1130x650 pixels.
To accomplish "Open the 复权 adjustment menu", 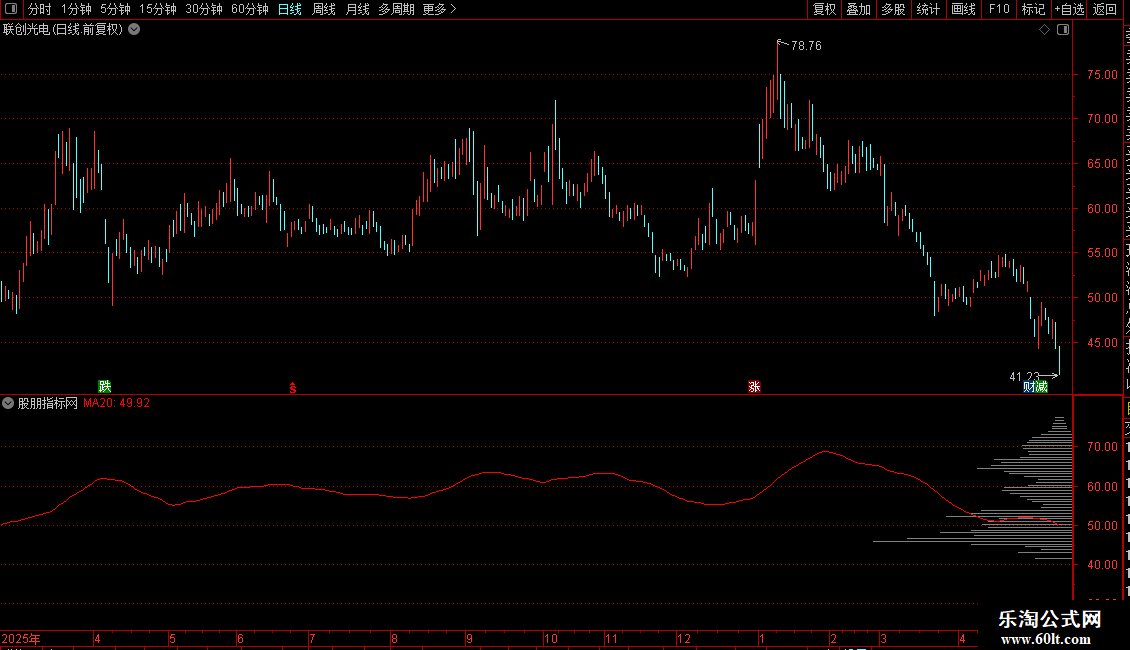I will point(824,9).
